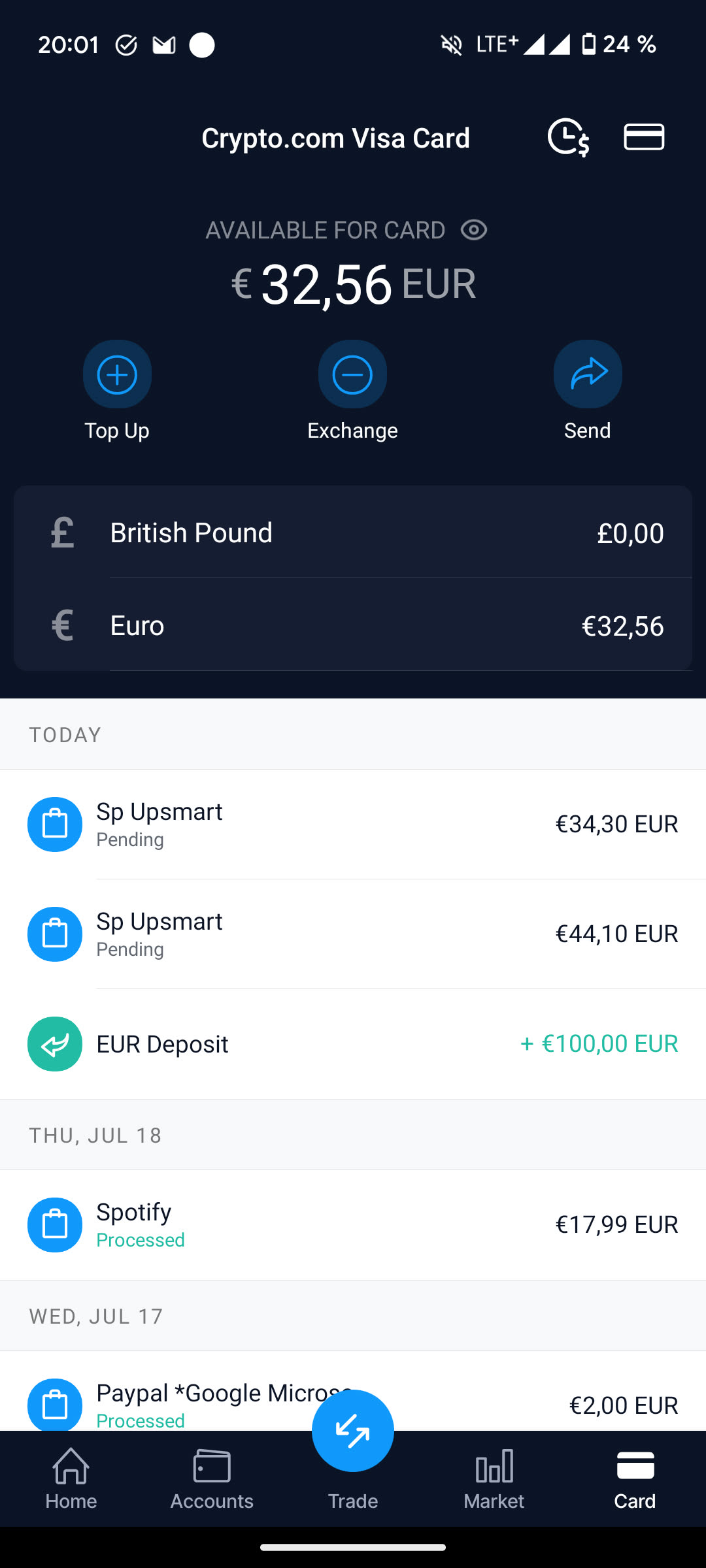Tap the Spotify shopping bag icon

coord(55,1224)
